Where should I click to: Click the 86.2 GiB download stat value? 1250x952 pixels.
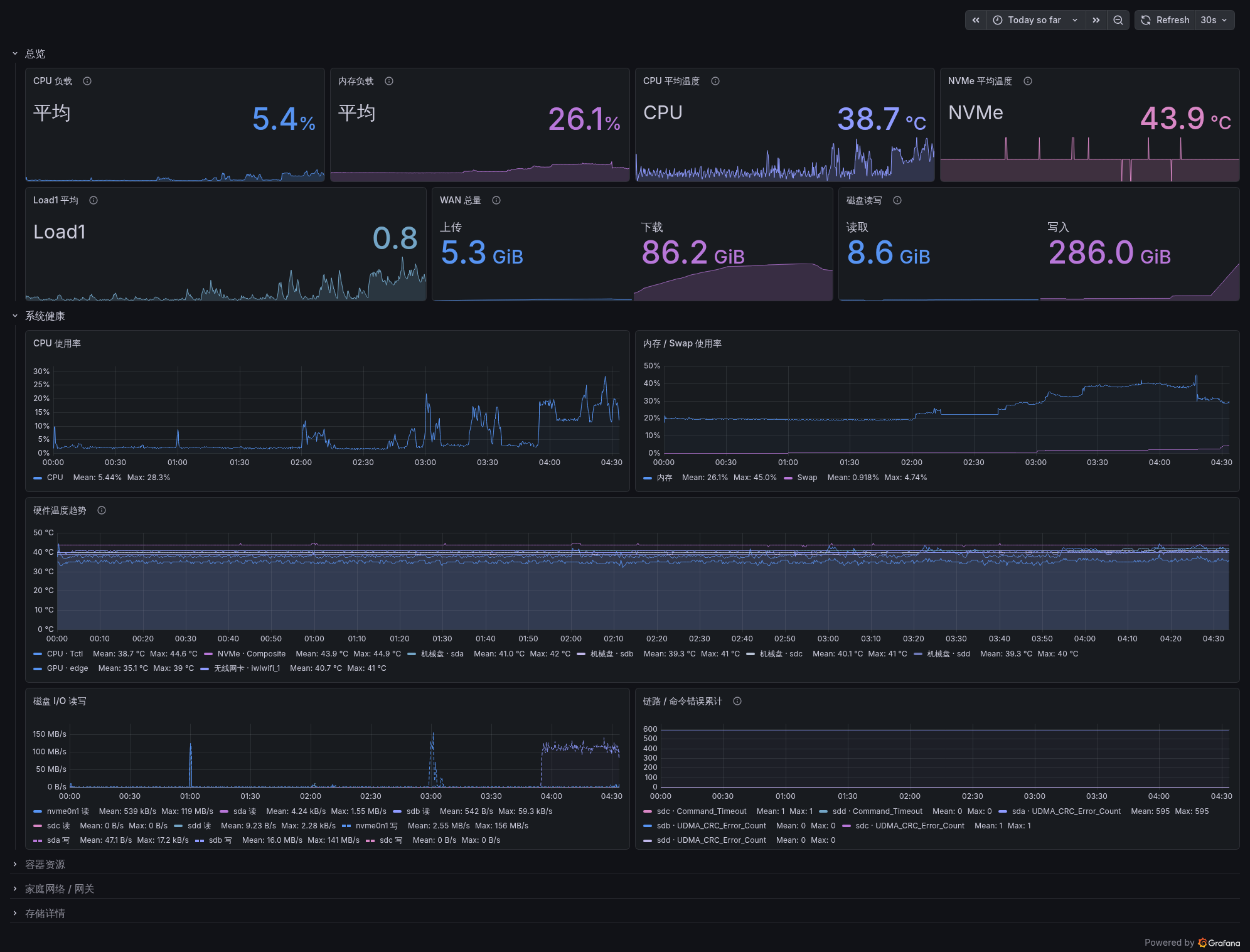[x=693, y=253]
